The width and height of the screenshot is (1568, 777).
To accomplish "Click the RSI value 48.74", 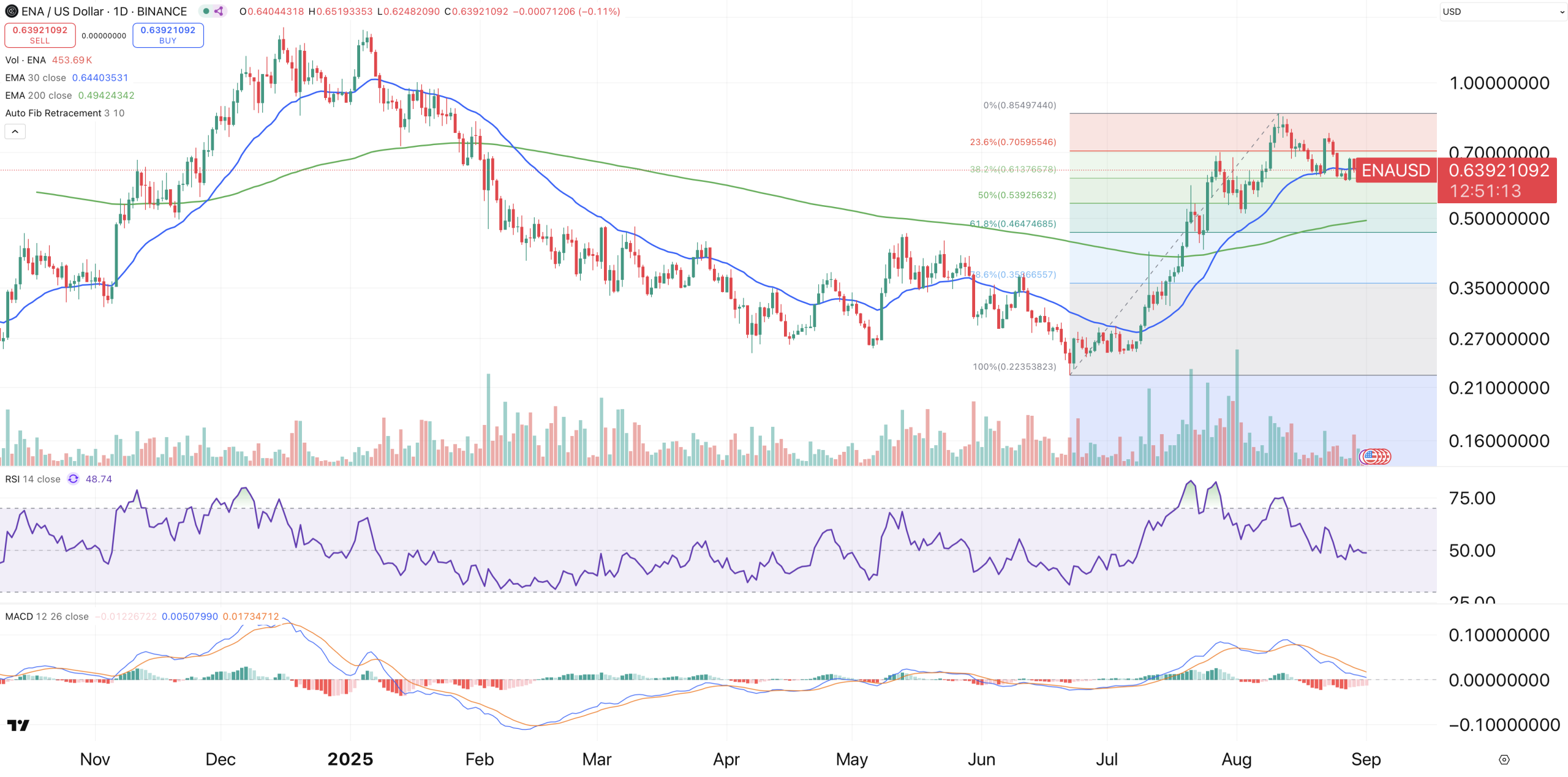I will 99,479.
